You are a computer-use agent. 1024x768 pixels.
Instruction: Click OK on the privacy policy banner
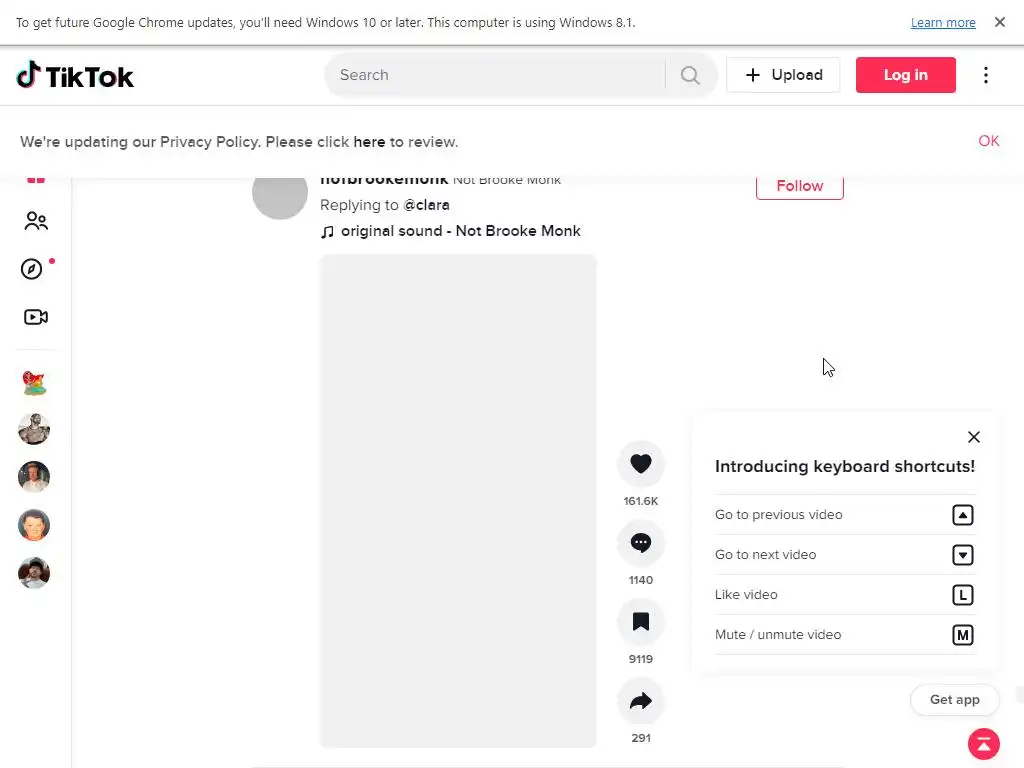click(x=989, y=141)
